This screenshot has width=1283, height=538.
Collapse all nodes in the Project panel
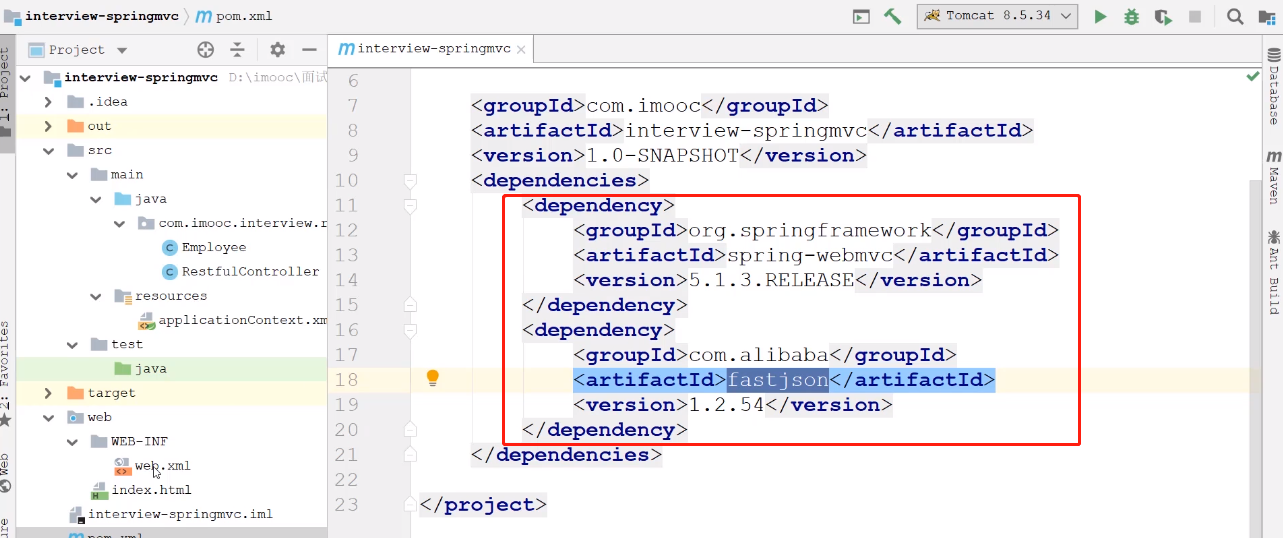click(x=237, y=50)
